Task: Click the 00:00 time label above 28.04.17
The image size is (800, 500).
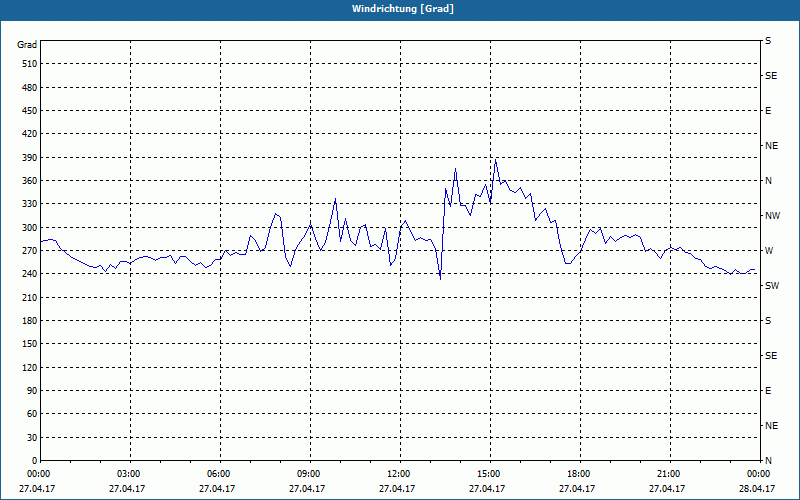Action: tap(759, 474)
